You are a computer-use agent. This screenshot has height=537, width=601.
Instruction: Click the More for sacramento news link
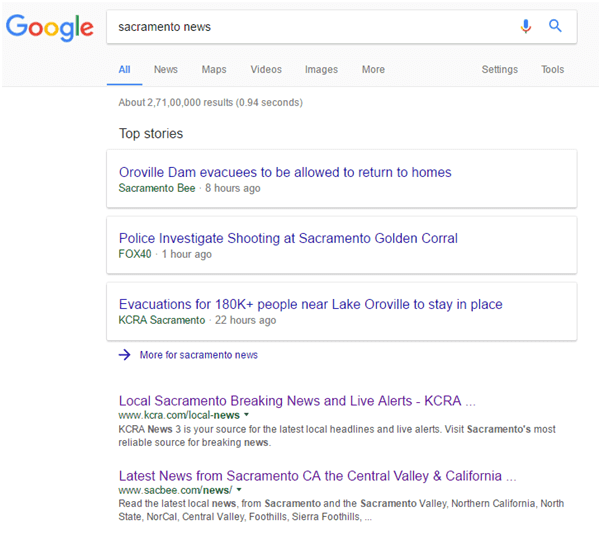pyautogui.click(x=198, y=355)
